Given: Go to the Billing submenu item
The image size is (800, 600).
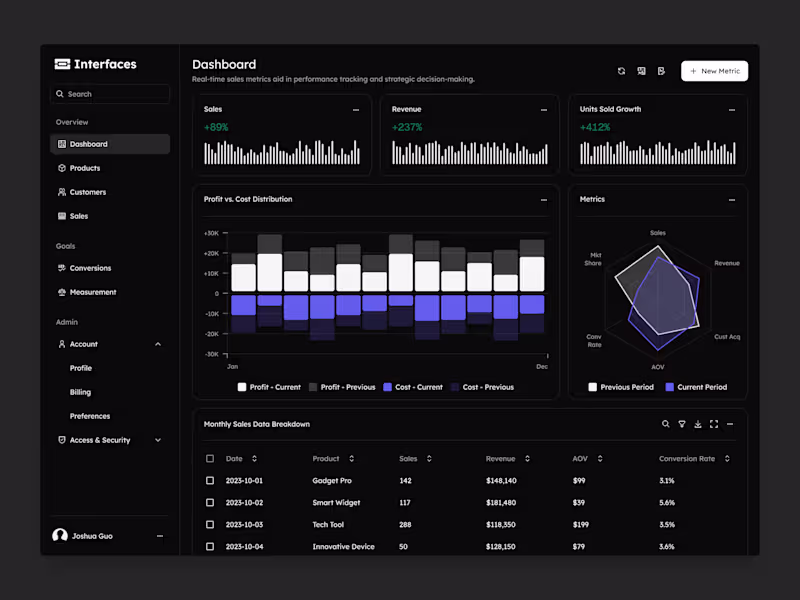Looking at the screenshot, I should tap(80, 392).
